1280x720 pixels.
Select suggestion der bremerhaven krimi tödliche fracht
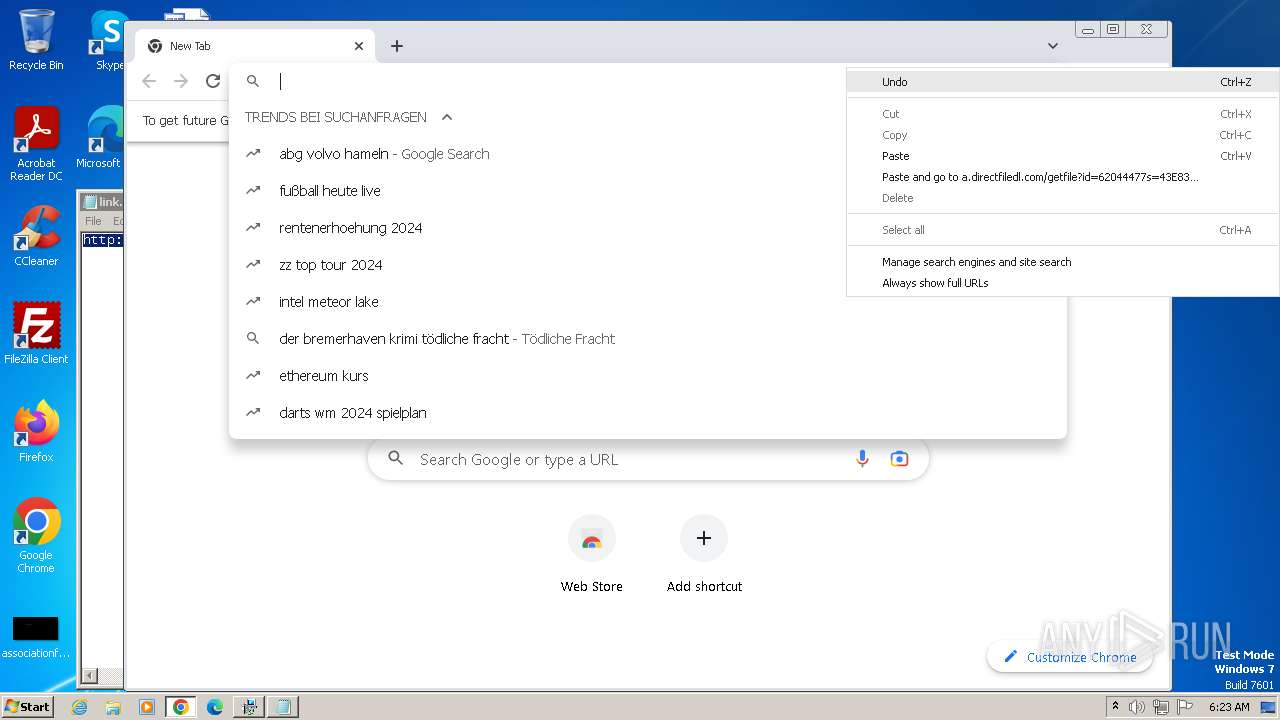click(648, 339)
